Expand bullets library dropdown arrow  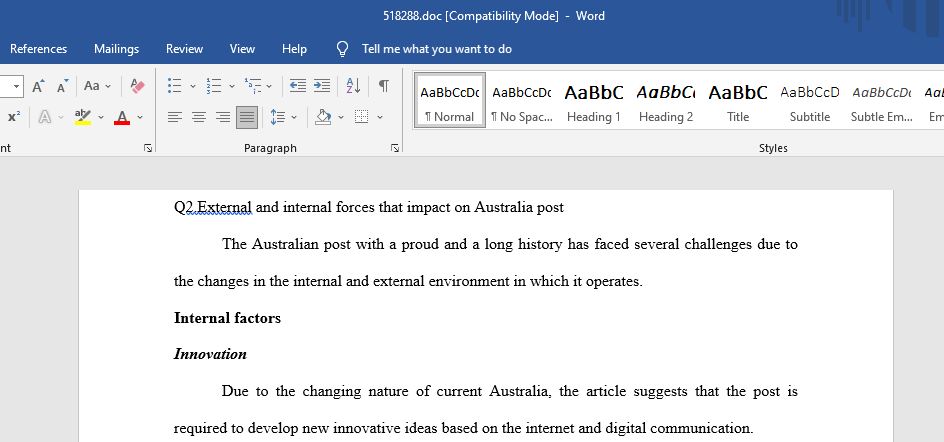(193, 87)
